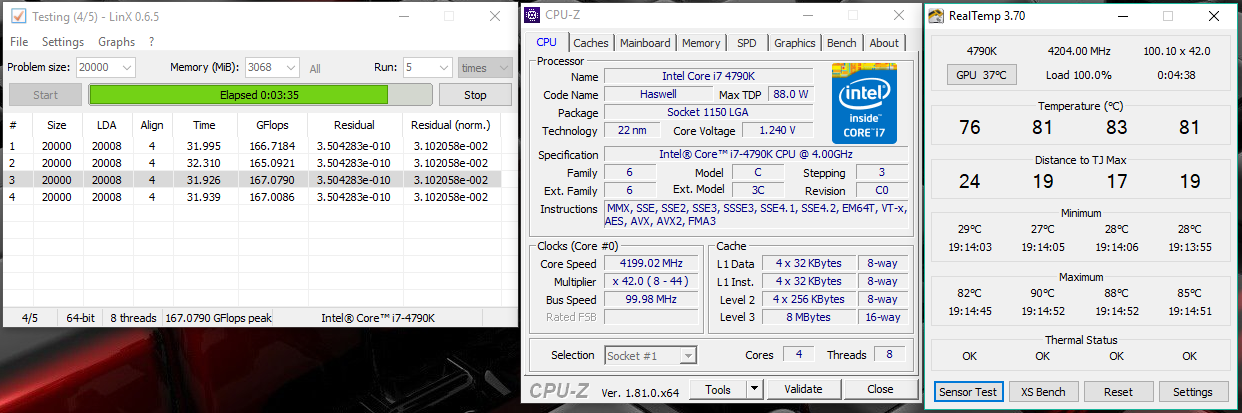Select the CPU tab in CPU-Z

tap(546, 42)
